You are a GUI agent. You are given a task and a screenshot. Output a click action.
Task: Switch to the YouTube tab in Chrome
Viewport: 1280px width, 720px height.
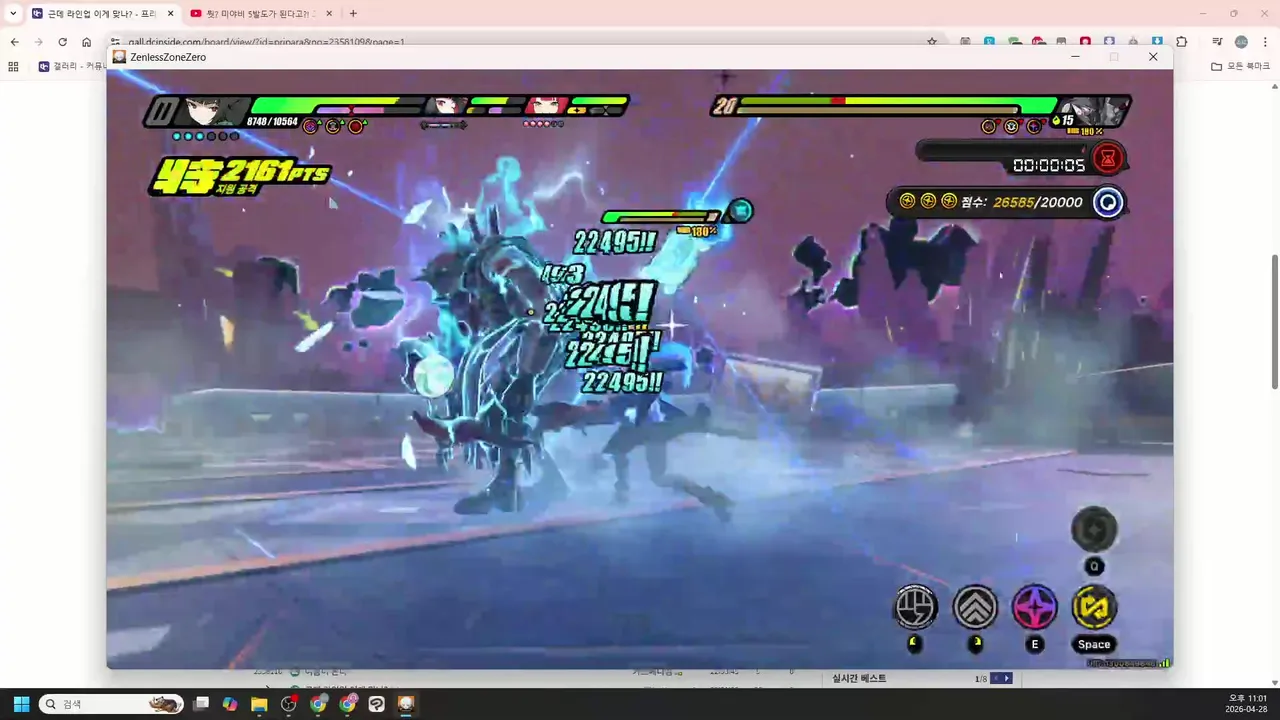260,13
